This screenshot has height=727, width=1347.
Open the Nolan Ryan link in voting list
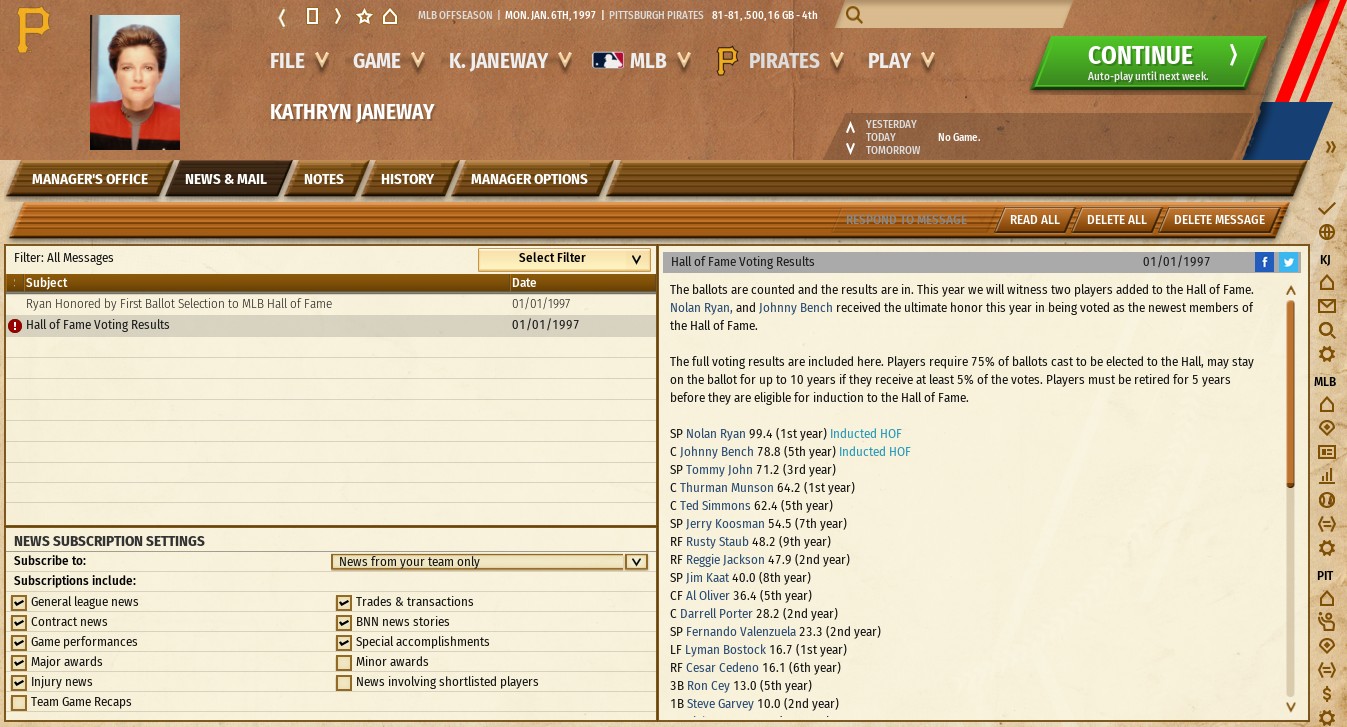716,434
